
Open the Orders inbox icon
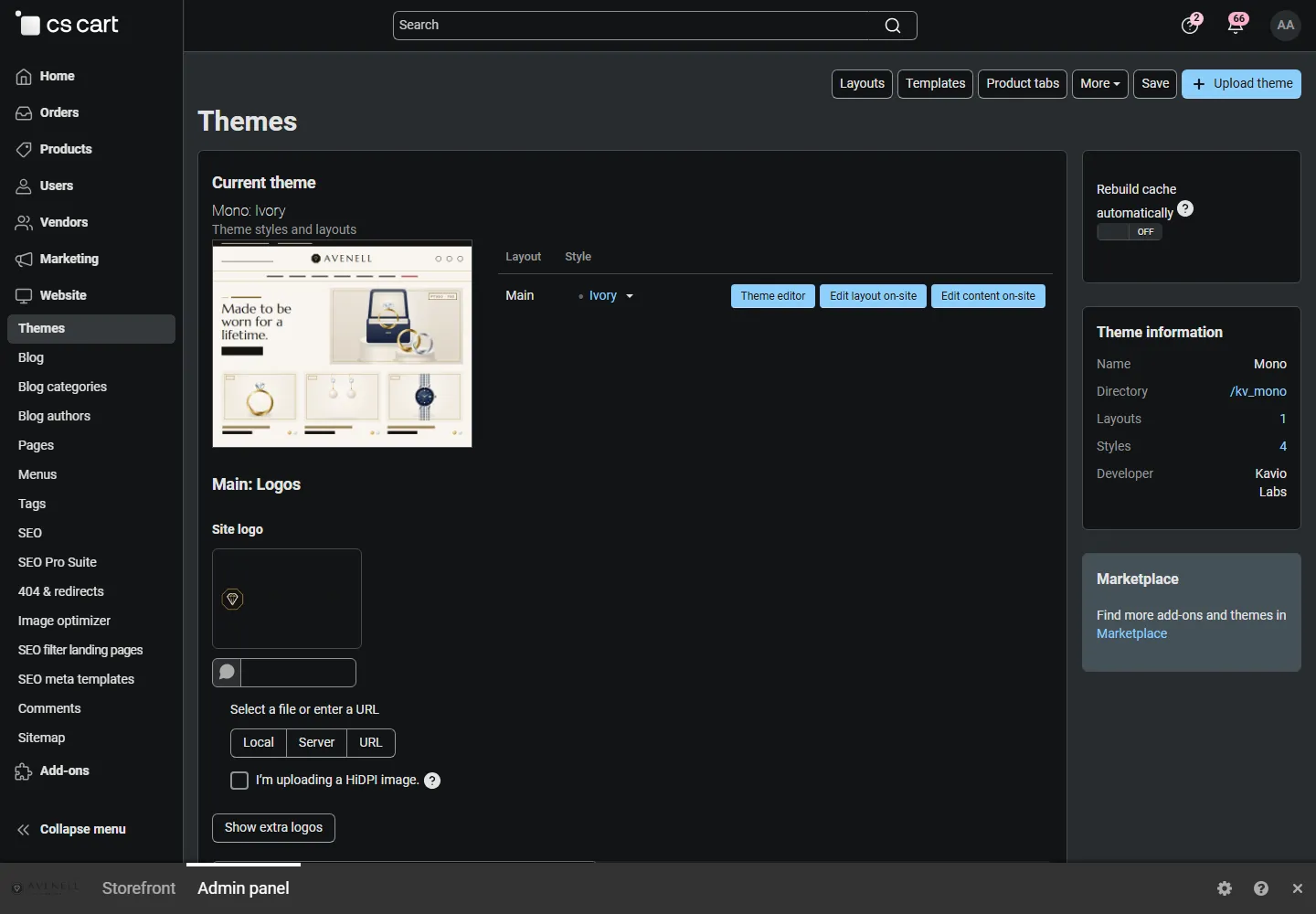coord(24,113)
